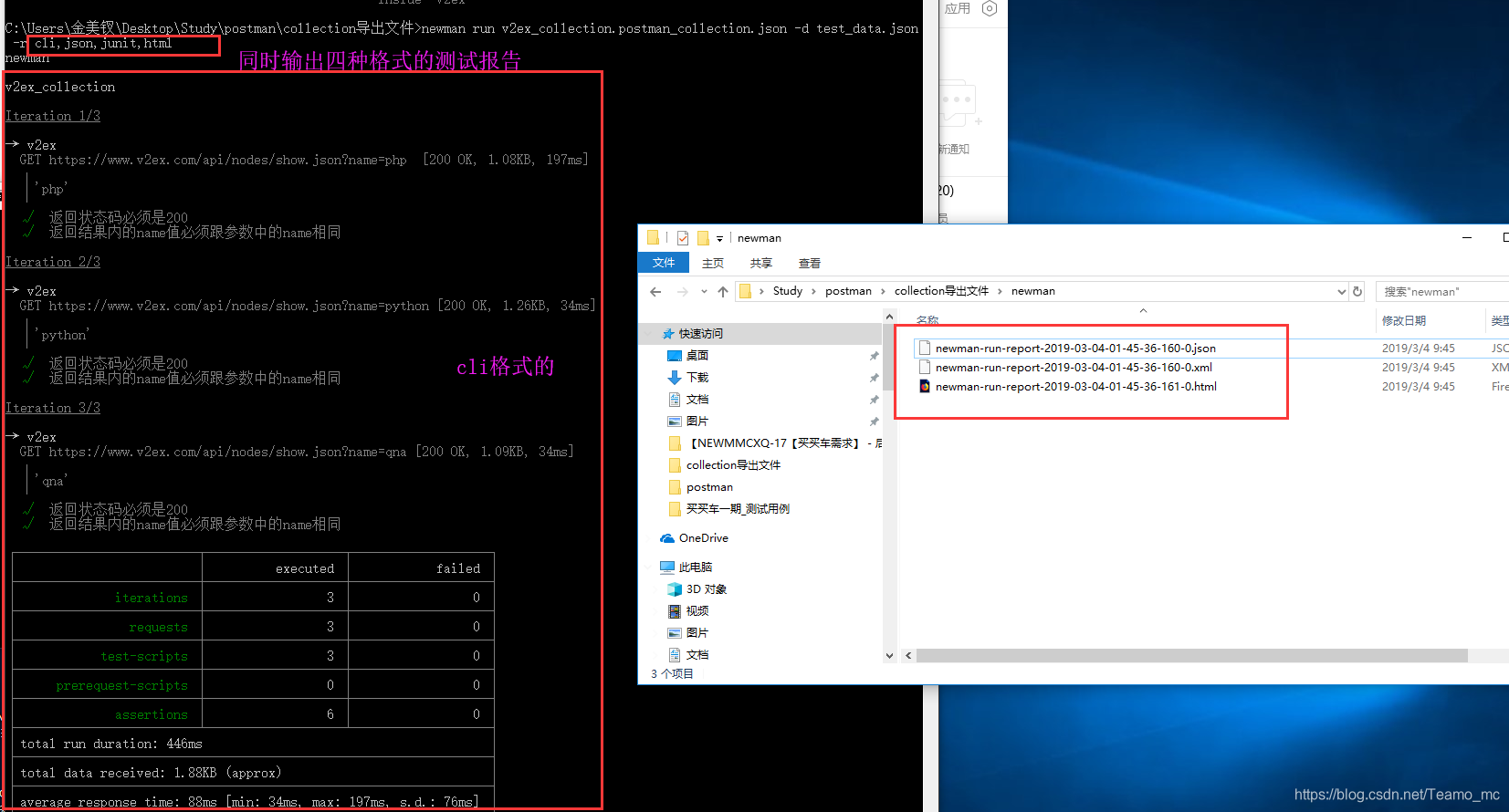Click the html file's Firefox icon
Viewport: 1509px width, 812px height.
click(x=924, y=386)
